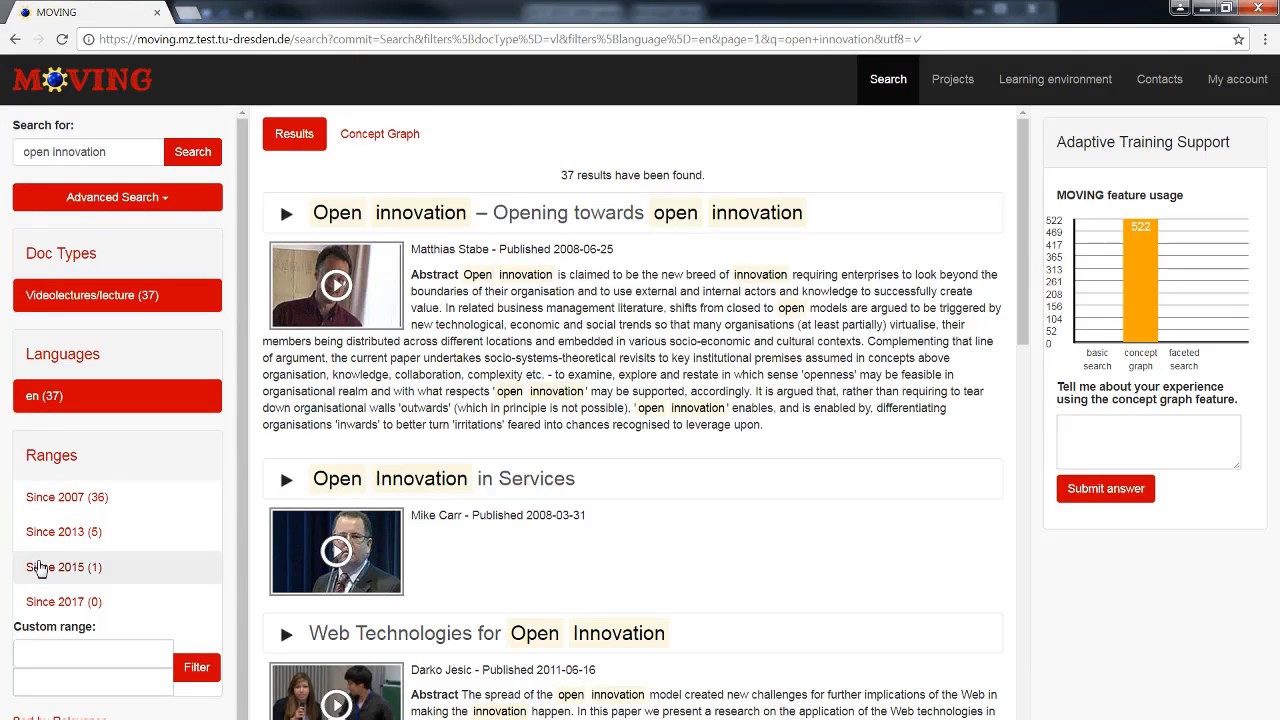The width and height of the screenshot is (1280, 720).
Task: Open 'Open Innovation in Services' title link
Action: [444, 479]
